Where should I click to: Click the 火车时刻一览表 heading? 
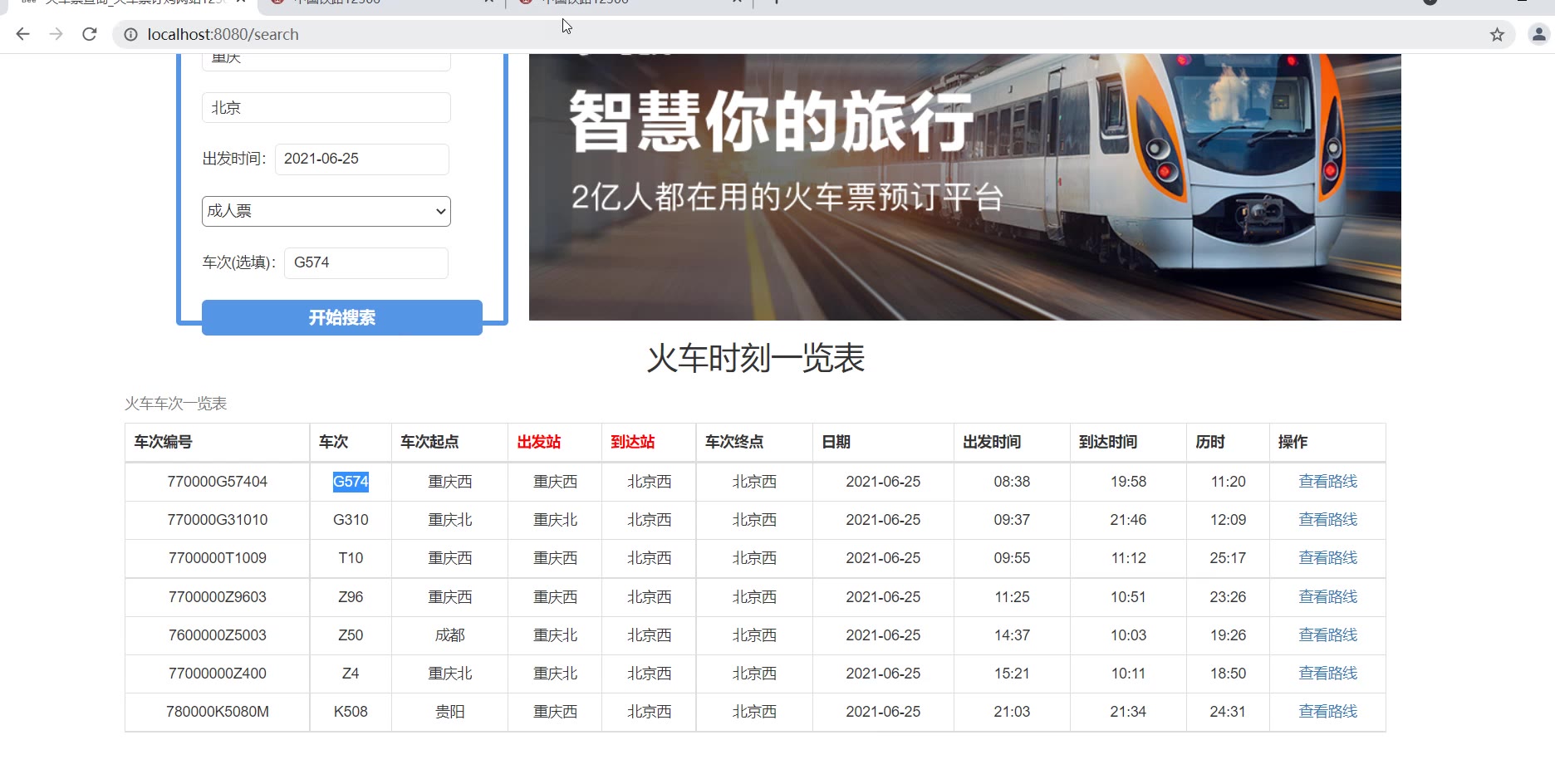tap(756, 359)
